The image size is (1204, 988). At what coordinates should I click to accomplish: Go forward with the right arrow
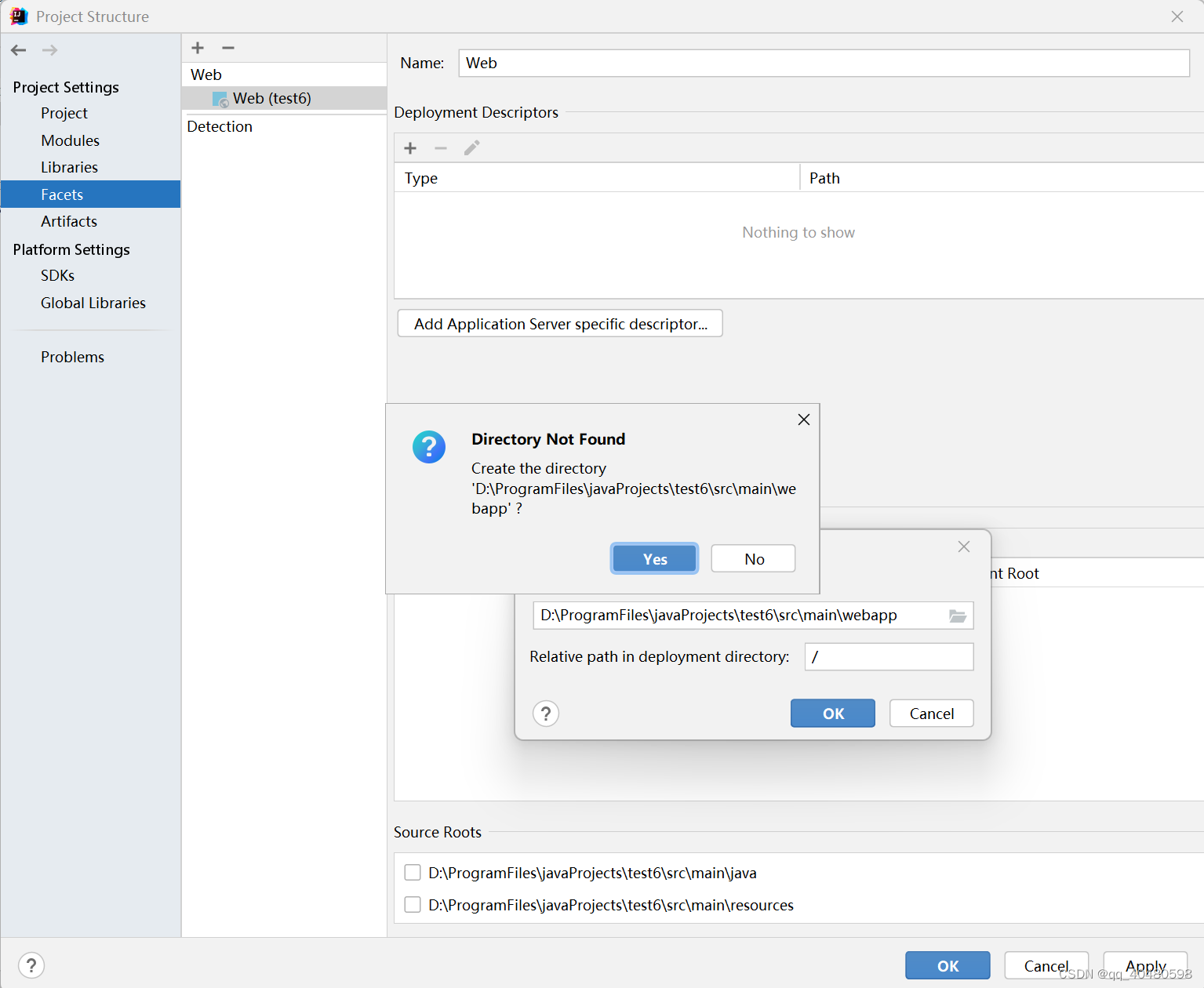click(x=49, y=50)
